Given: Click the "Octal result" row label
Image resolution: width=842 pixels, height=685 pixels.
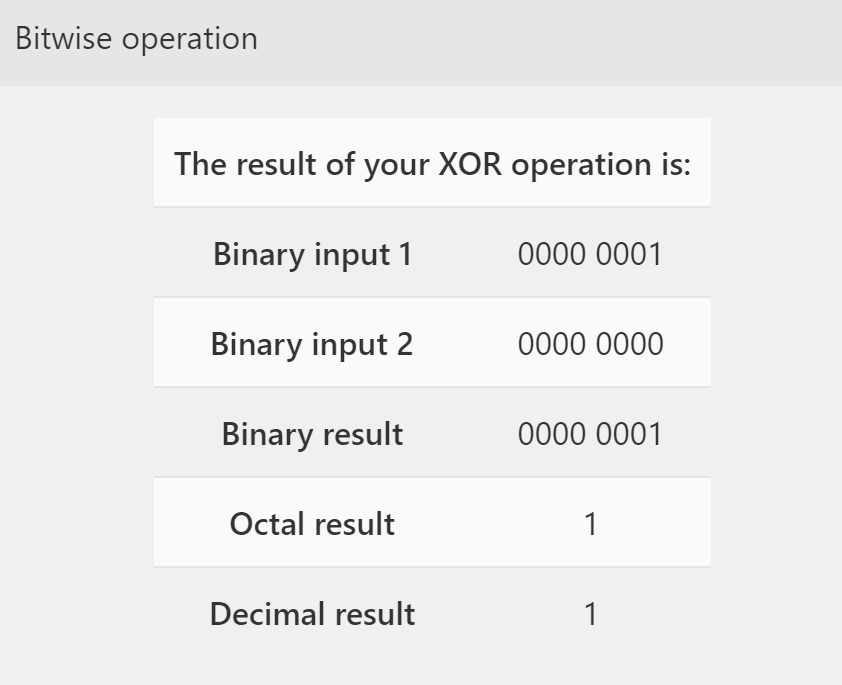Looking at the screenshot, I should point(312,524).
